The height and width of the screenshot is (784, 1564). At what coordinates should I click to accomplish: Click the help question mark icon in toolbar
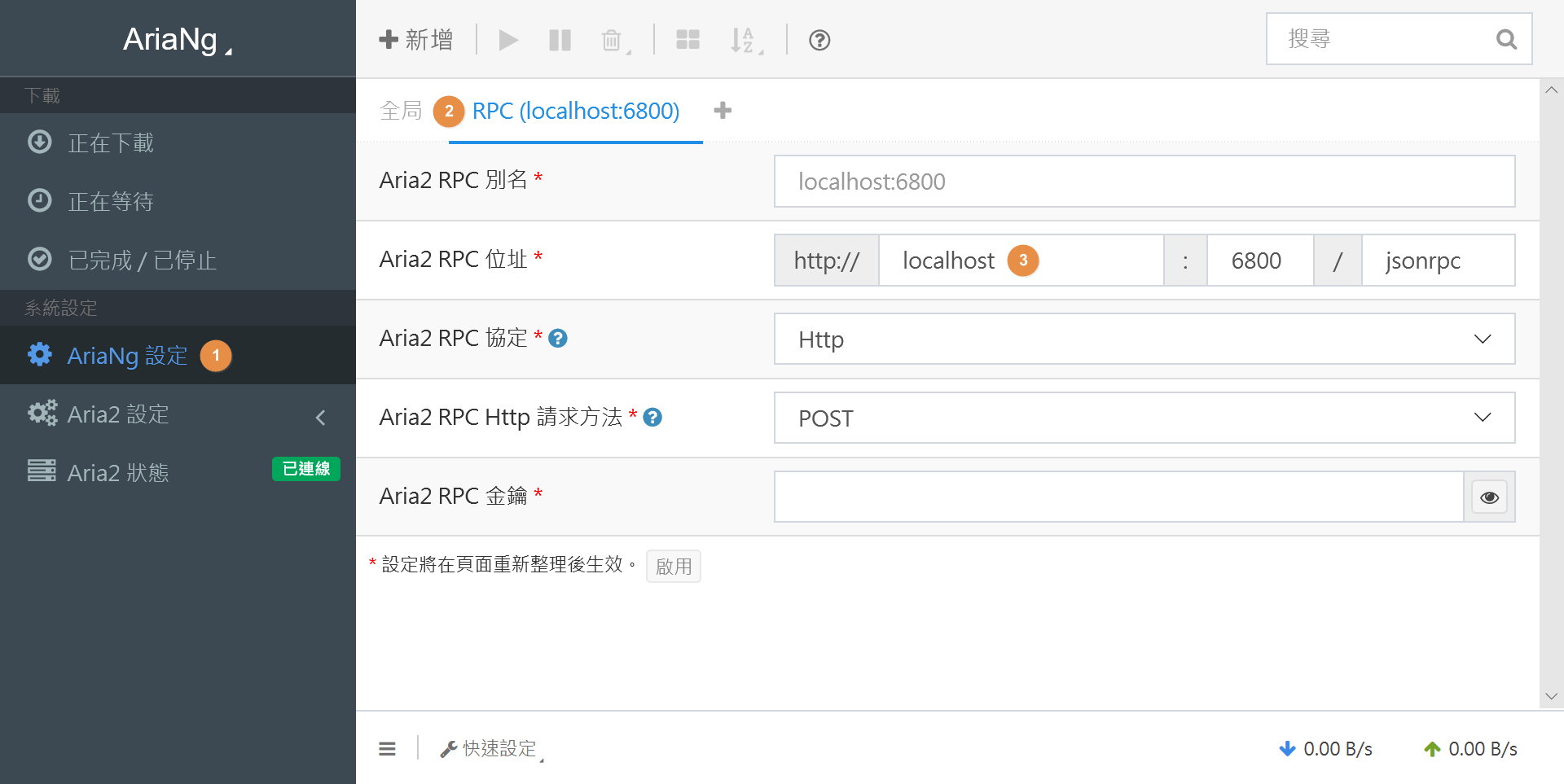(819, 40)
